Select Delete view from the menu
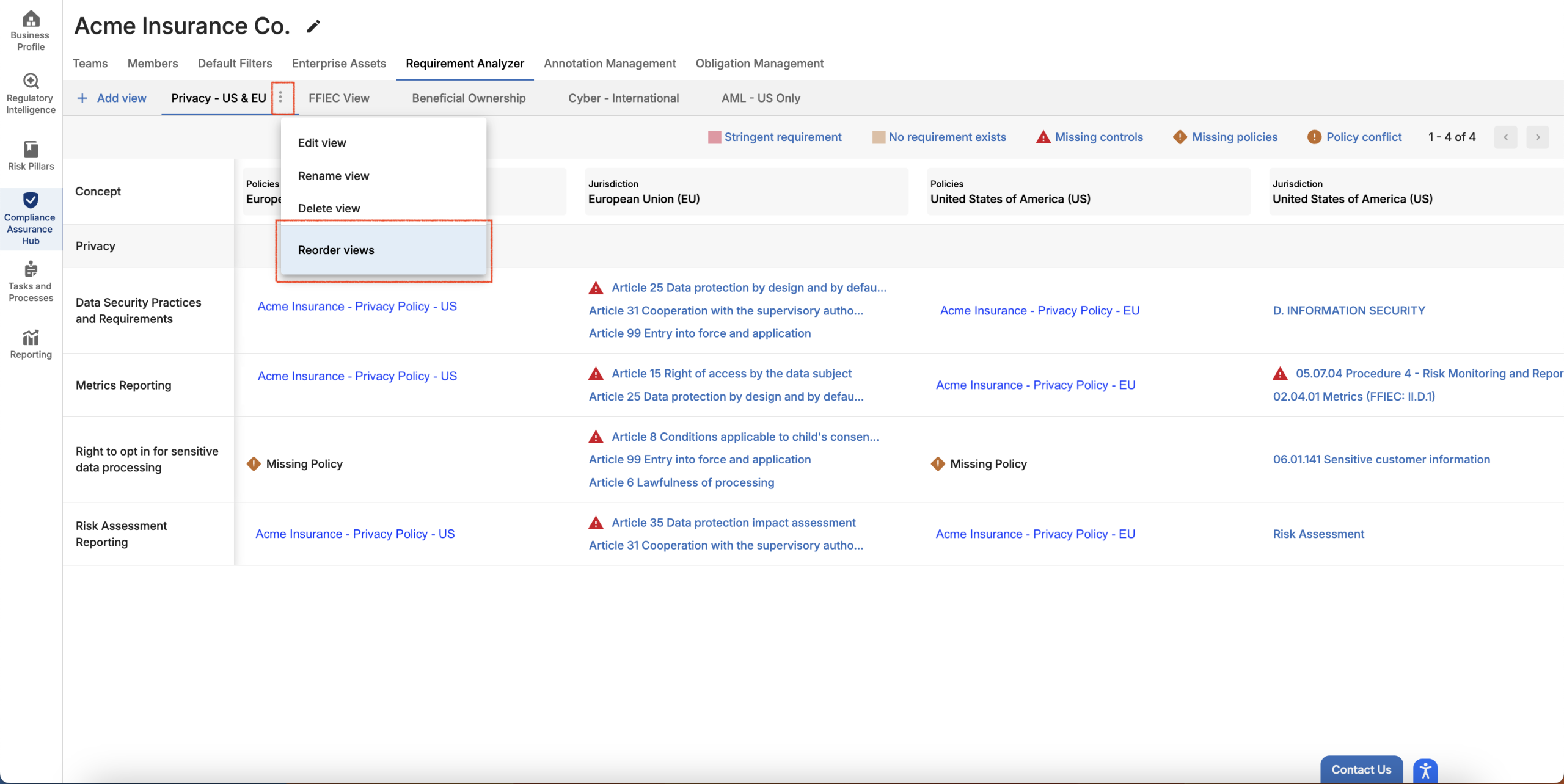 coord(384,208)
